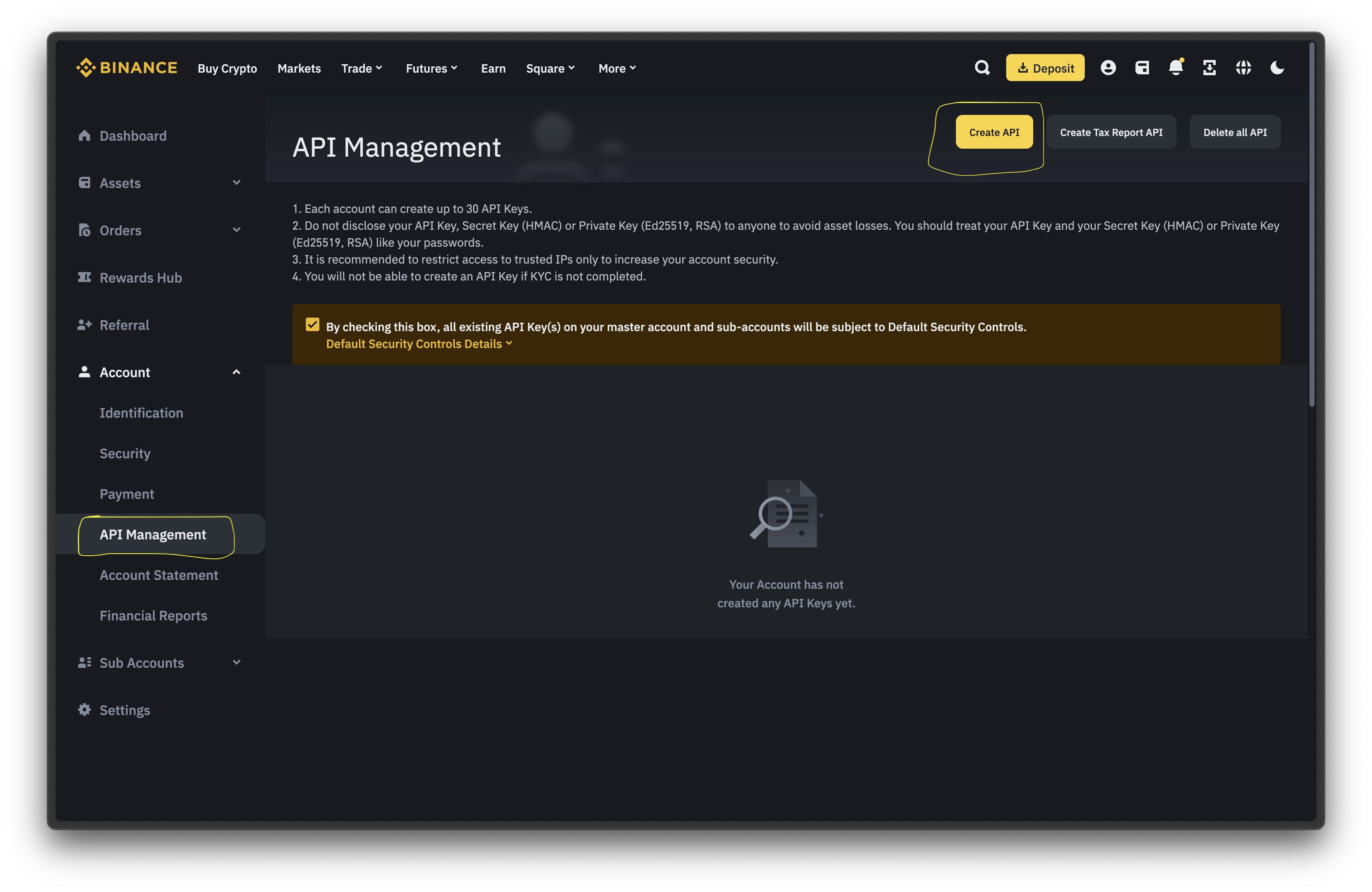The height and width of the screenshot is (892, 1372).
Task: Click the Referral person-plus icon
Action: click(x=84, y=324)
